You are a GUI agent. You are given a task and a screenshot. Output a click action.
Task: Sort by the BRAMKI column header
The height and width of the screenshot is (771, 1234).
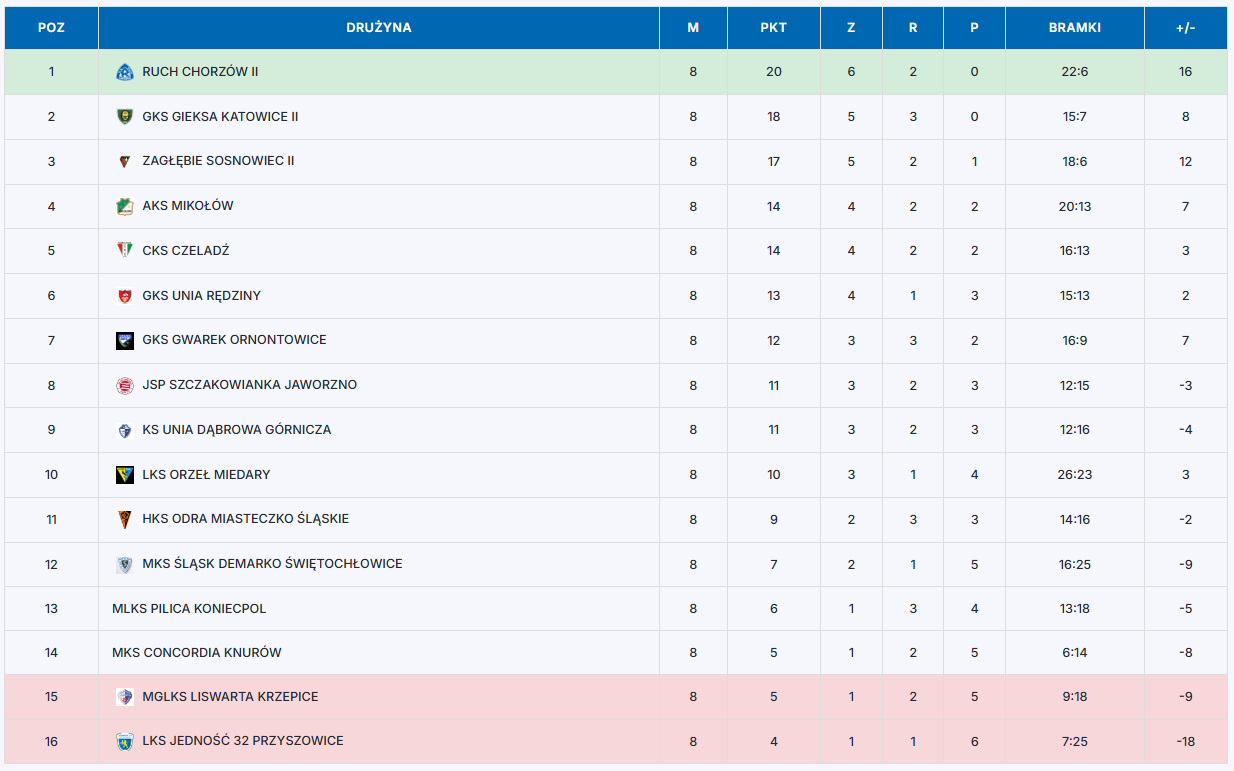pyautogui.click(x=1074, y=28)
